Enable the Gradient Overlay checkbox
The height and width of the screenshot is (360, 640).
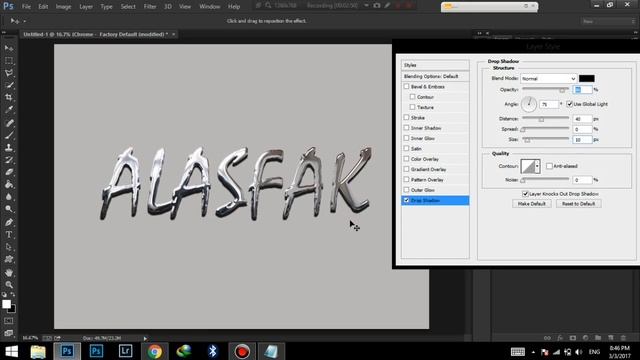coord(406,169)
